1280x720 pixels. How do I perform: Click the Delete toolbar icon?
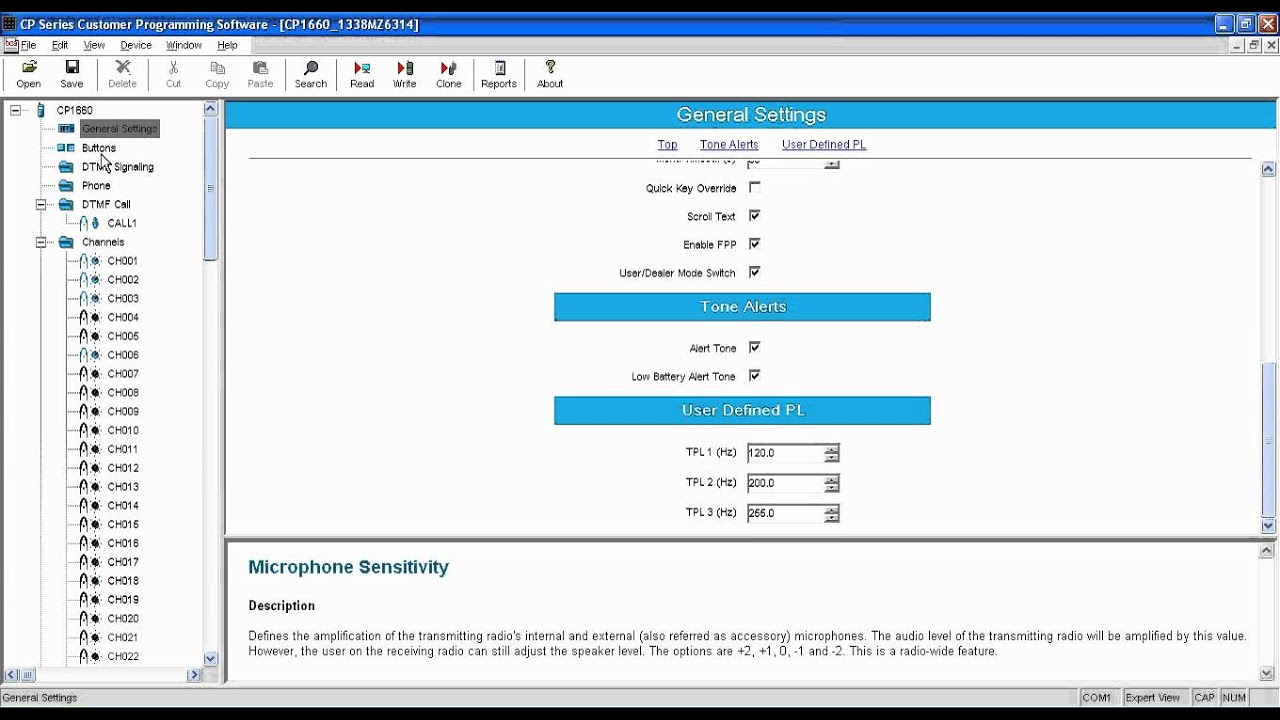[x=123, y=68]
